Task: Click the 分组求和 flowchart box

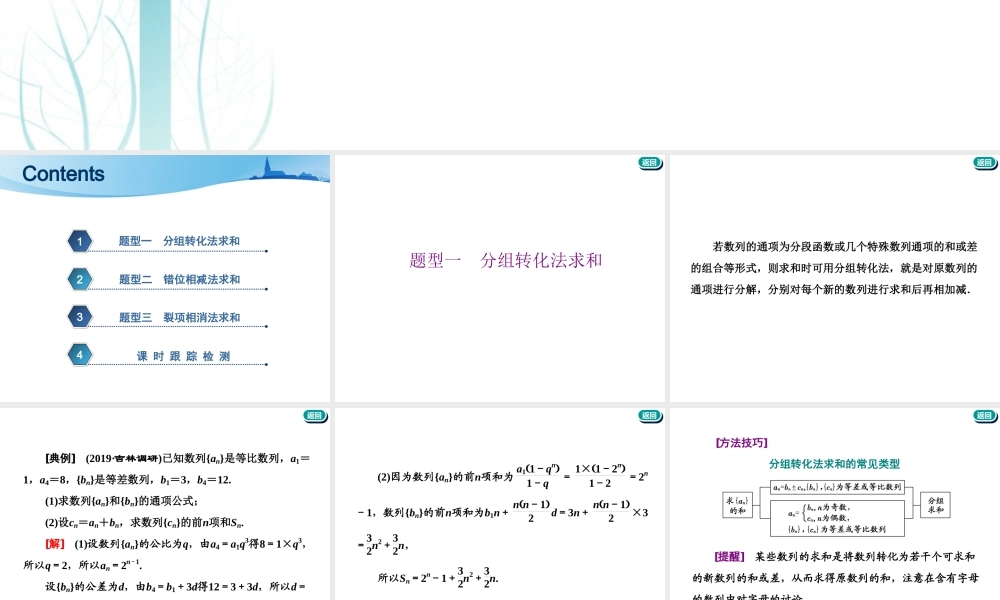Action: coord(937,506)
